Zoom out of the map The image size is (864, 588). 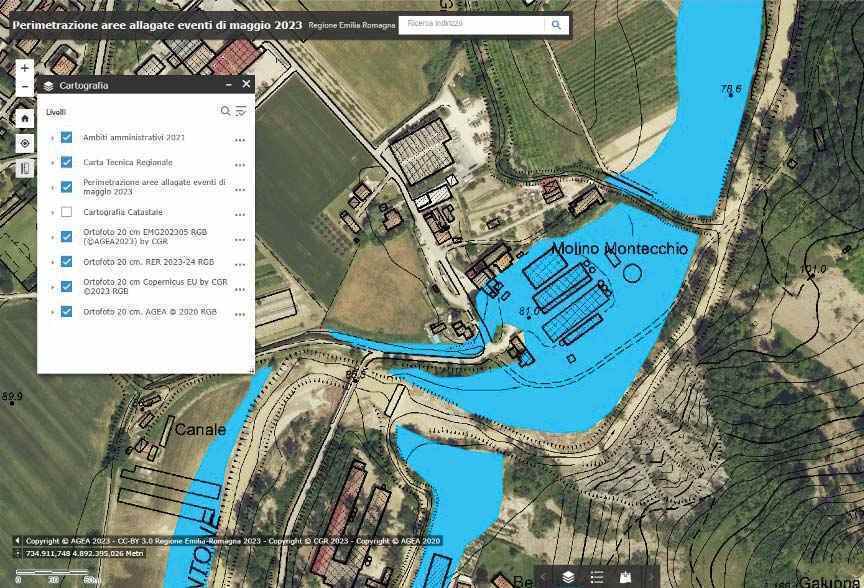click(x=24, y=87)
